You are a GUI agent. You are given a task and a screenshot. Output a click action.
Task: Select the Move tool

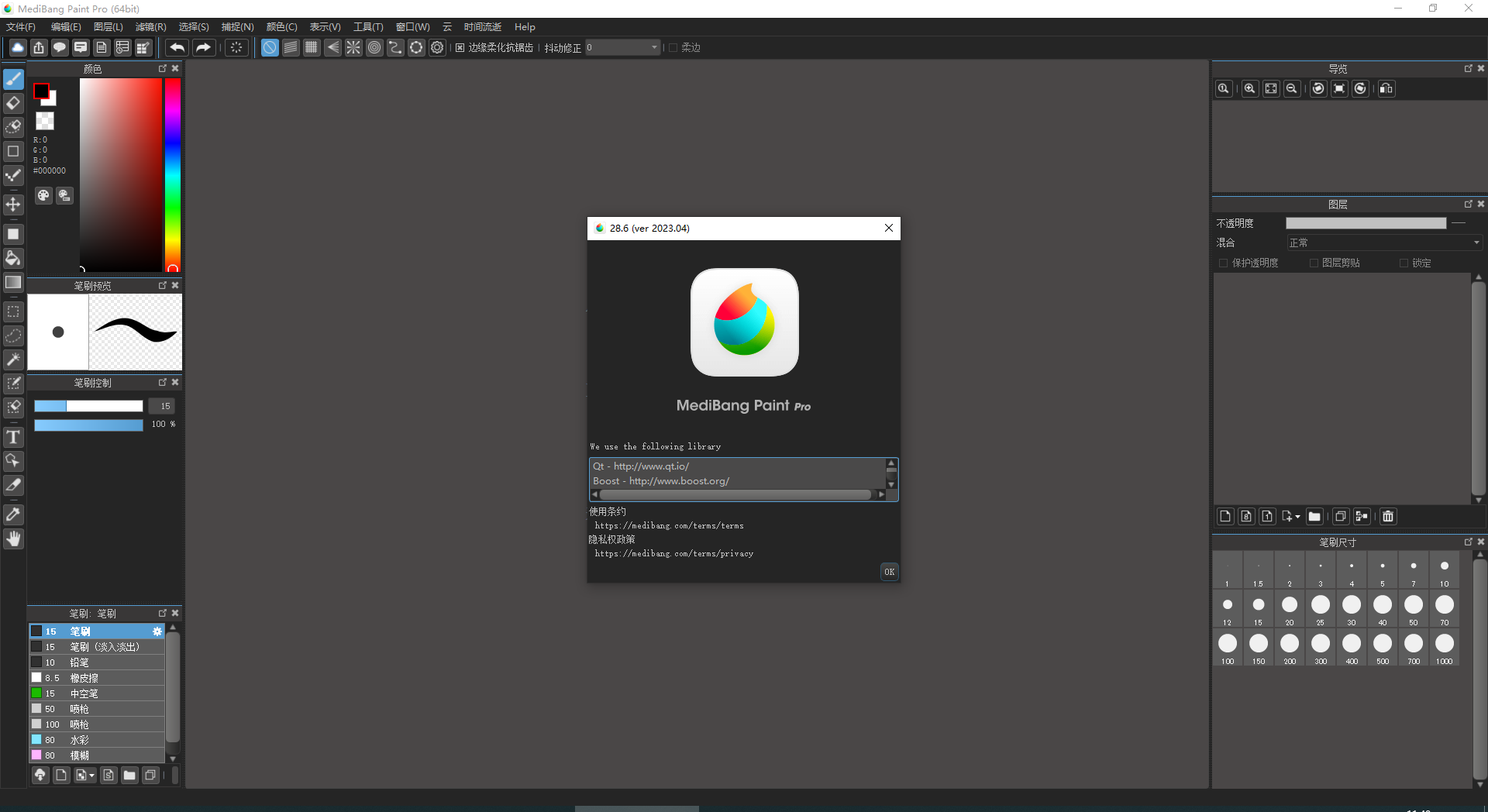13,205
